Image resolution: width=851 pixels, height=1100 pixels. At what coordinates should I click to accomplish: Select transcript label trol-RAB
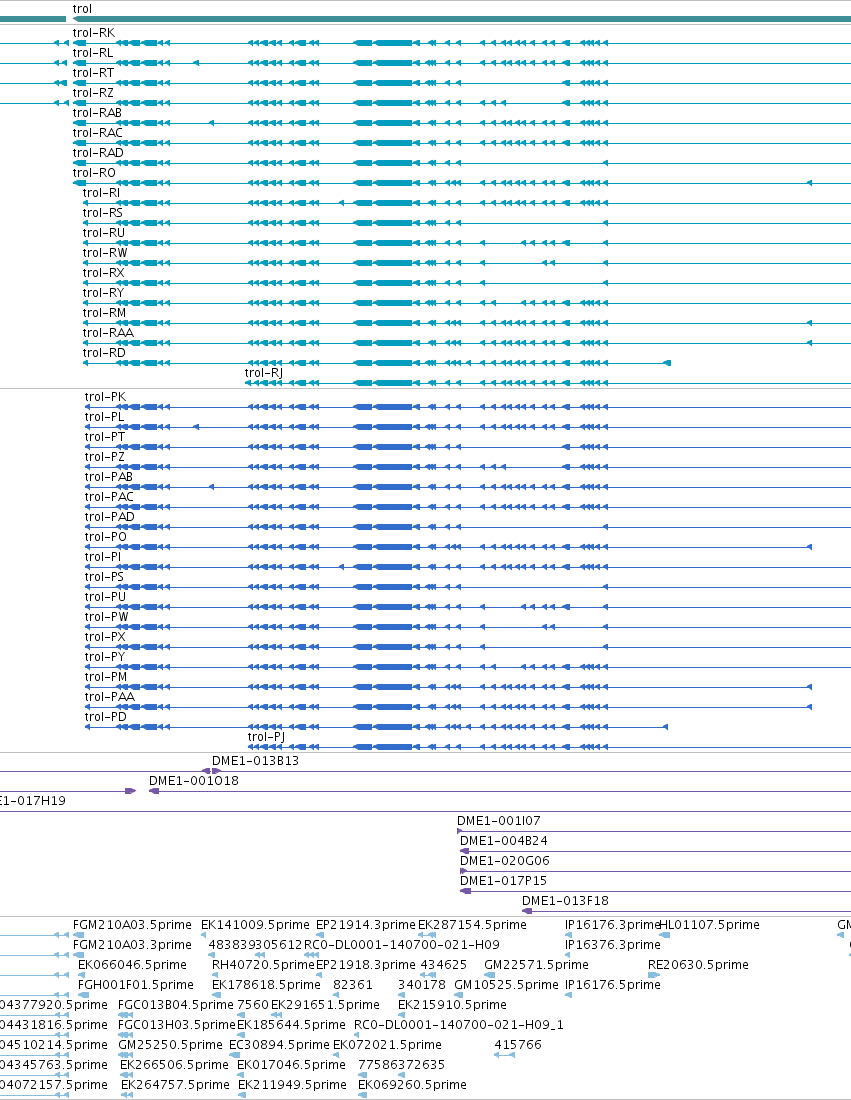point(98,113)
